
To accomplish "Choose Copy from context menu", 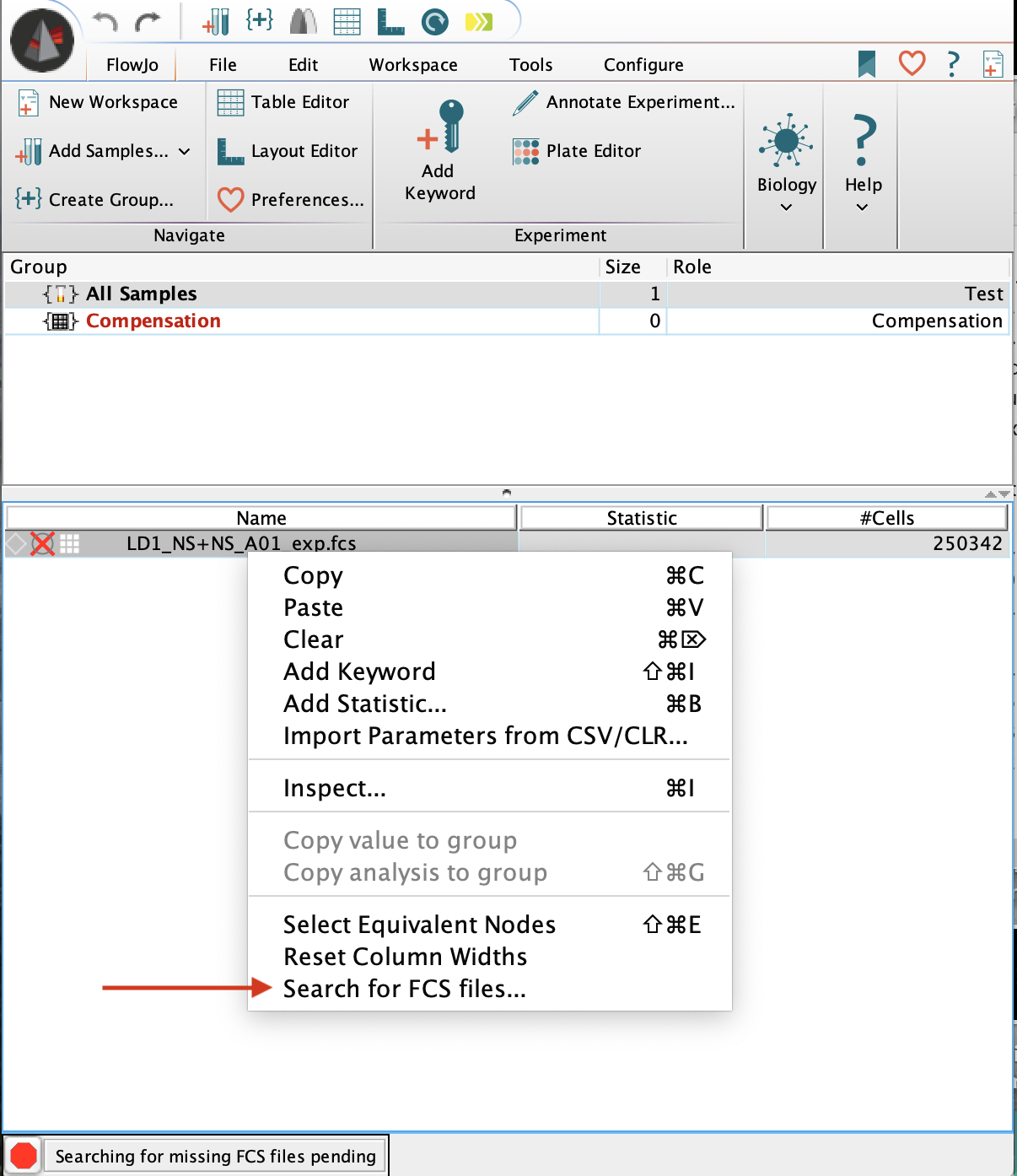I will coord(490,575).
